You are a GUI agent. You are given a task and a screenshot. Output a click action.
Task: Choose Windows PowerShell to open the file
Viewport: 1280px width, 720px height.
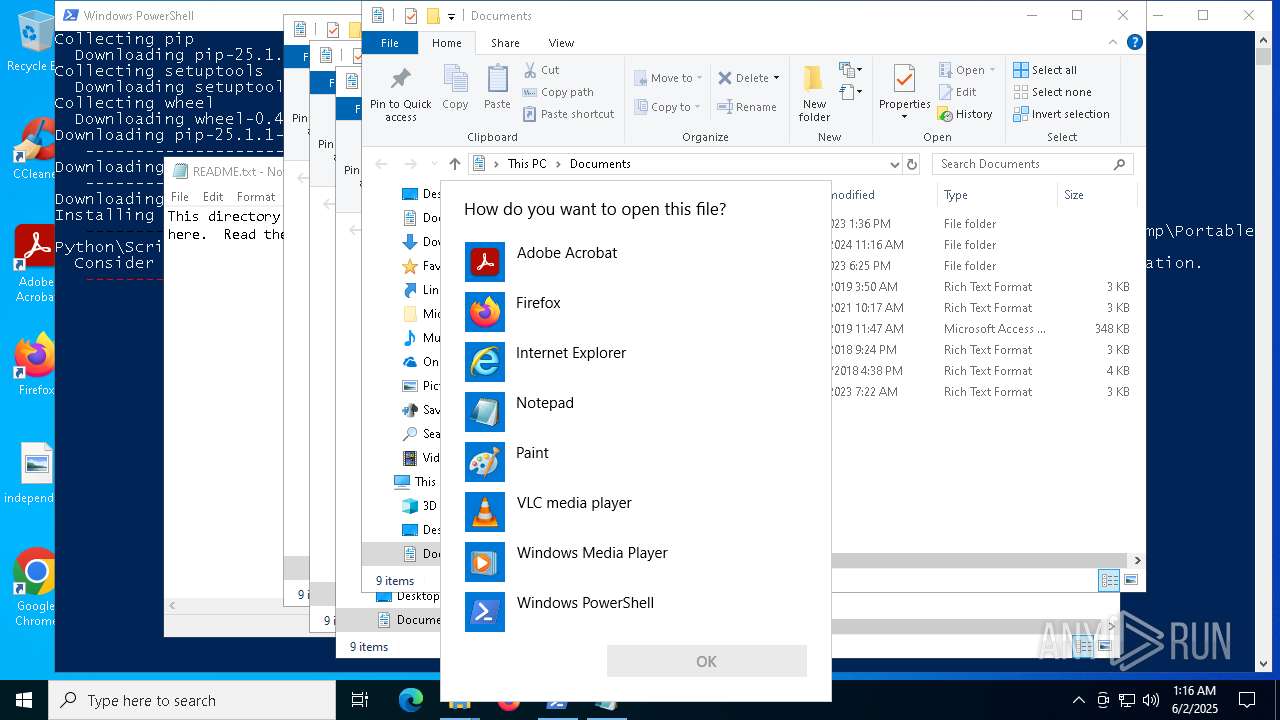coord(635,611)
